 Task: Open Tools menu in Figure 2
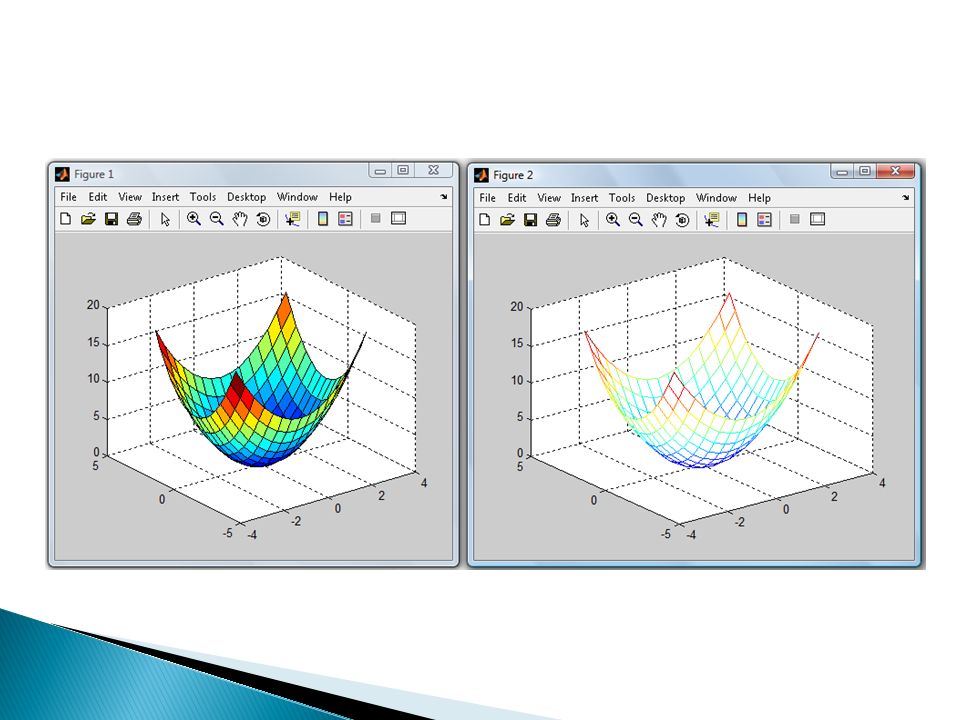tap(622, 198)
